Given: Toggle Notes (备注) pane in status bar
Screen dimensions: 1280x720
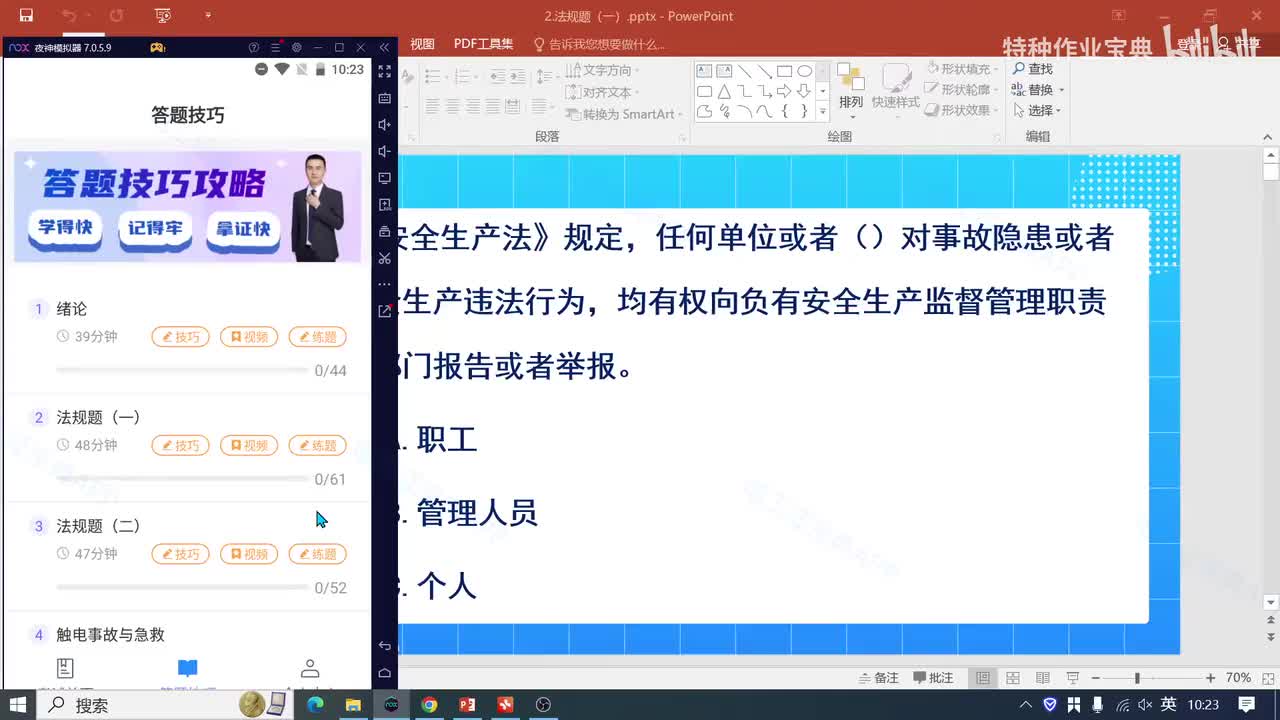Looking at the screenshot, I should pyautogui.click(x=879, y=678).
